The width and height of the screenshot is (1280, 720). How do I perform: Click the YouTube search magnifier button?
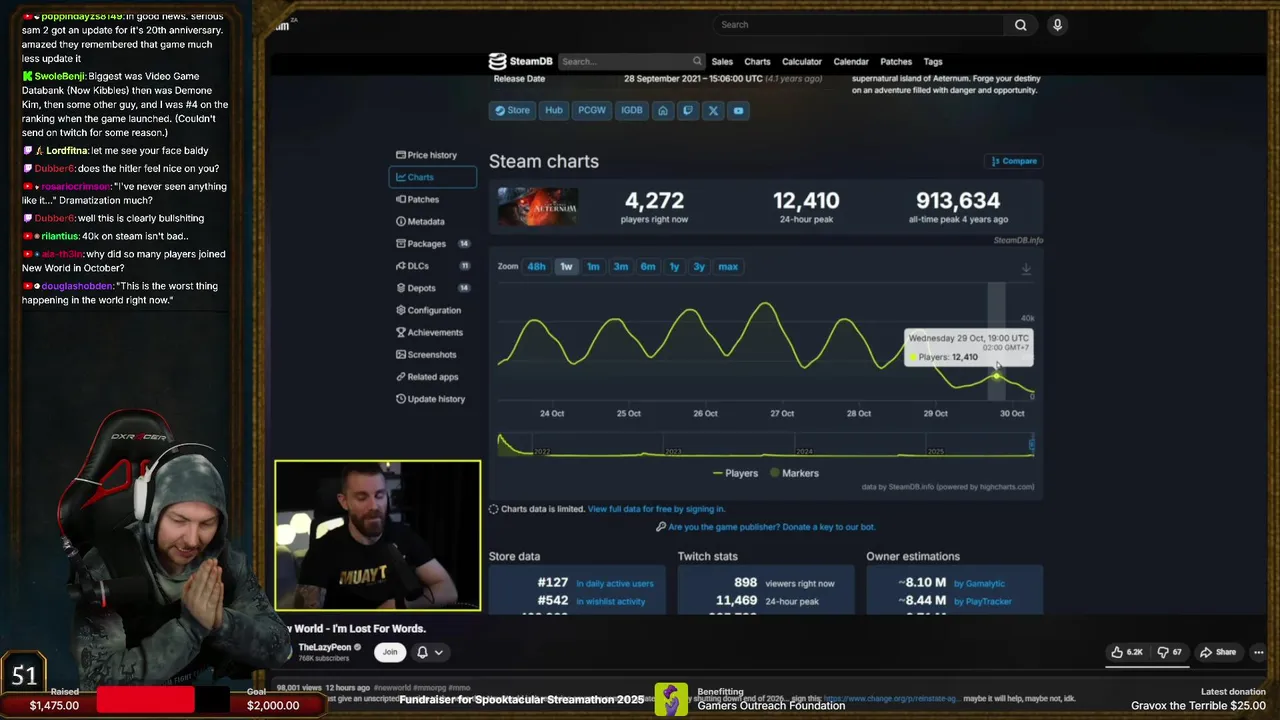[x=1020, y=25]
